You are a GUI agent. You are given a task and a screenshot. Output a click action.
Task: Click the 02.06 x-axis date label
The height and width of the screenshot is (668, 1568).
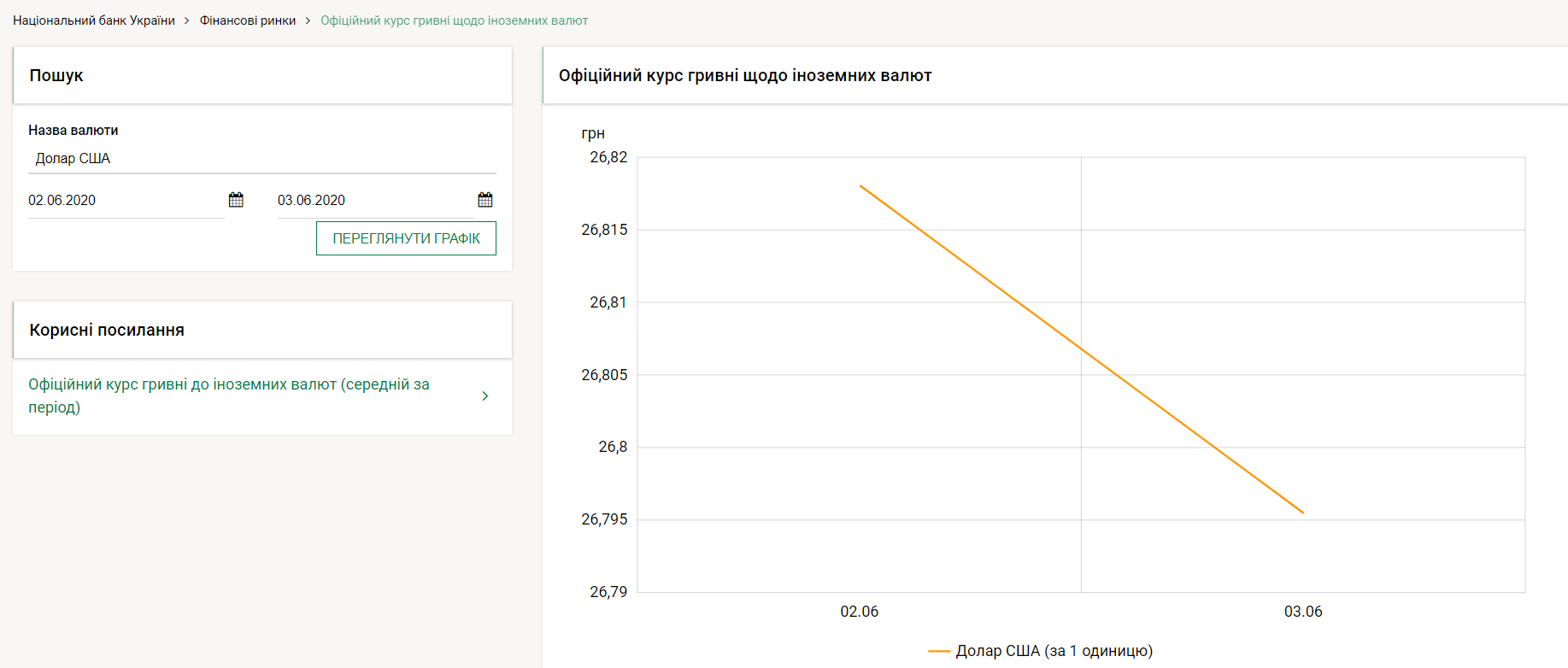coord(860,612)
